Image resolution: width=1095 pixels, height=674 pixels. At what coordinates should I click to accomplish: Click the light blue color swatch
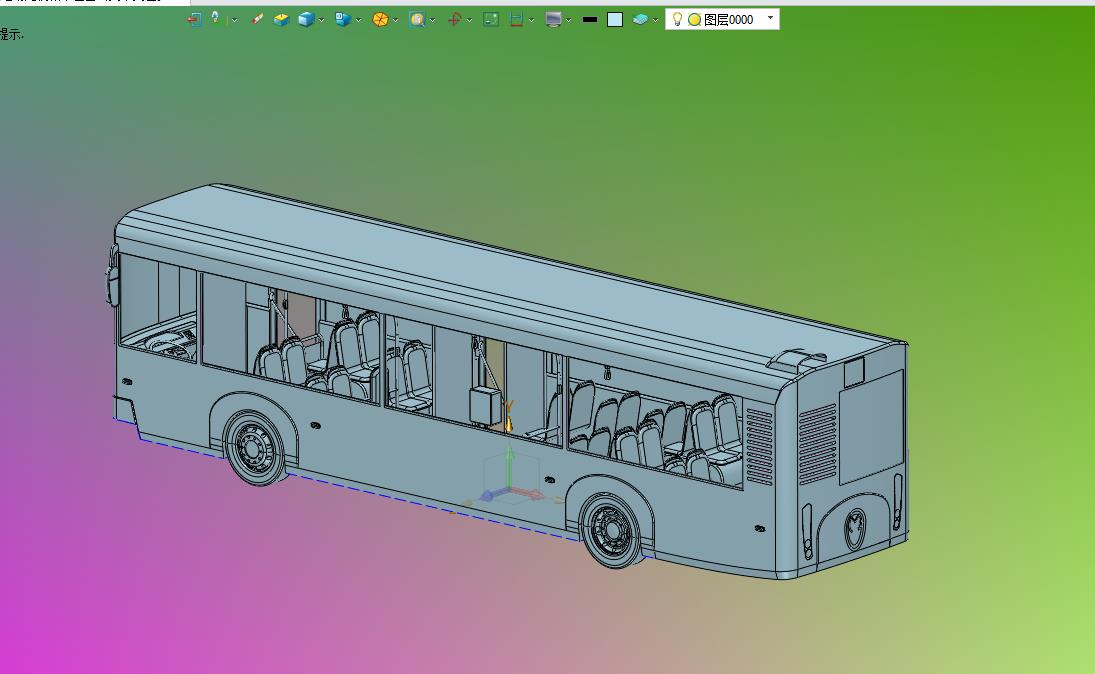click(x=615, y=19)
